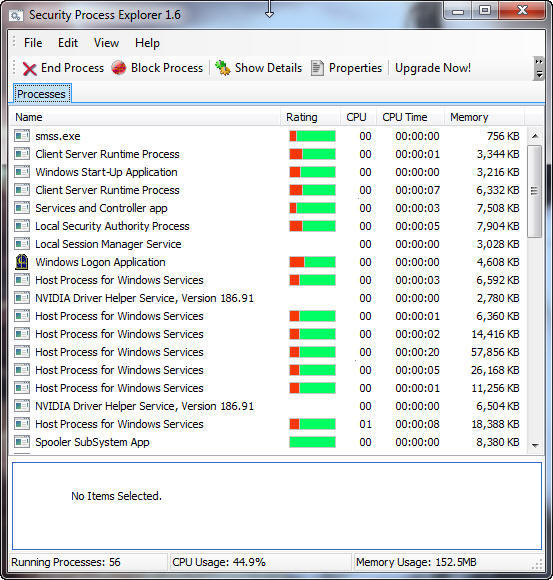Image resolution: width=553 pixels, height=580 pixels.
Task: Click the rating bar of smss.exe
Action: 313,136
